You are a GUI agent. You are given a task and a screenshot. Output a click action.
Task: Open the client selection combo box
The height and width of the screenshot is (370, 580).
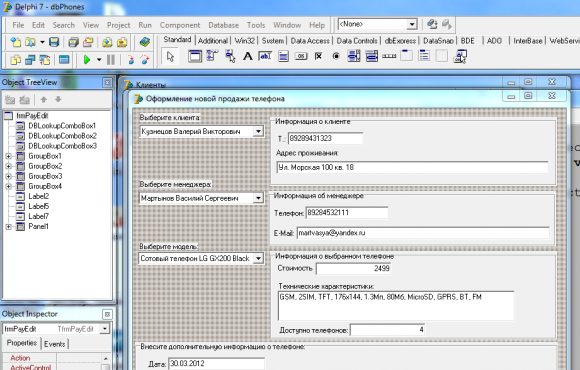click(259, 131)
